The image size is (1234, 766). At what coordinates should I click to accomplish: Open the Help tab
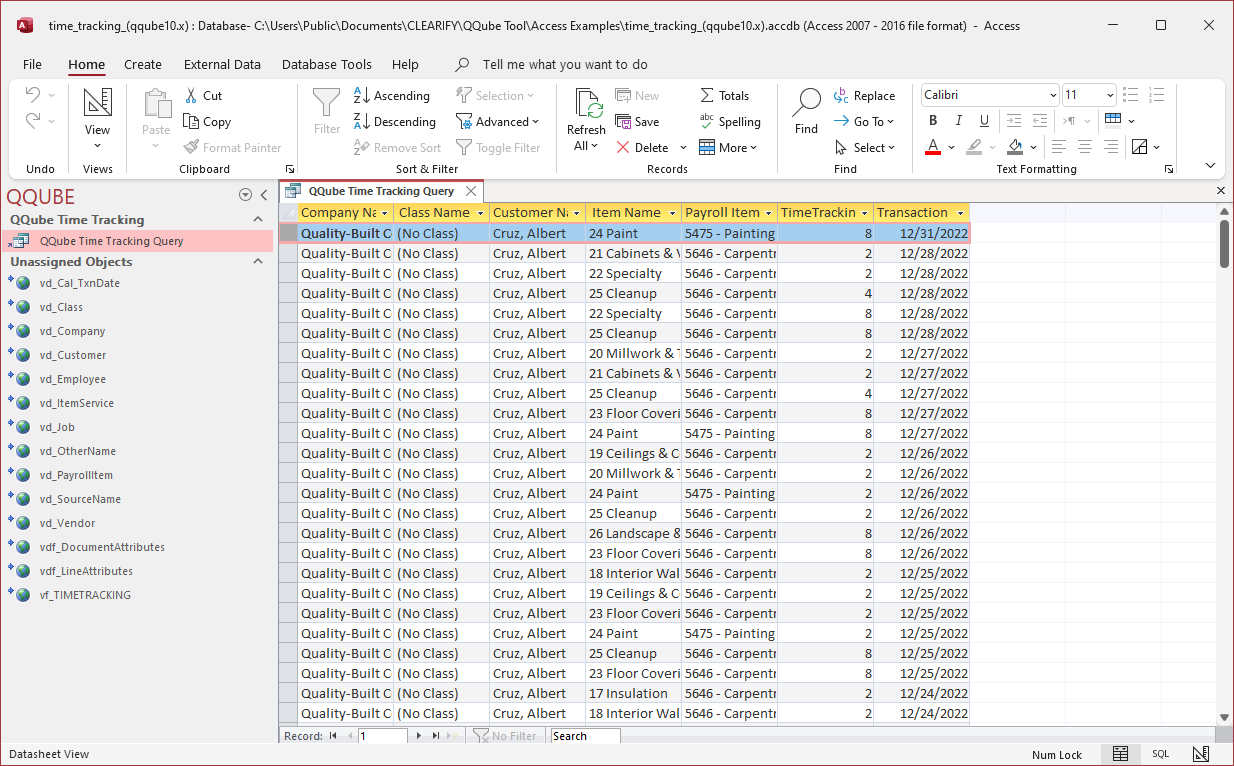(405, 64)
